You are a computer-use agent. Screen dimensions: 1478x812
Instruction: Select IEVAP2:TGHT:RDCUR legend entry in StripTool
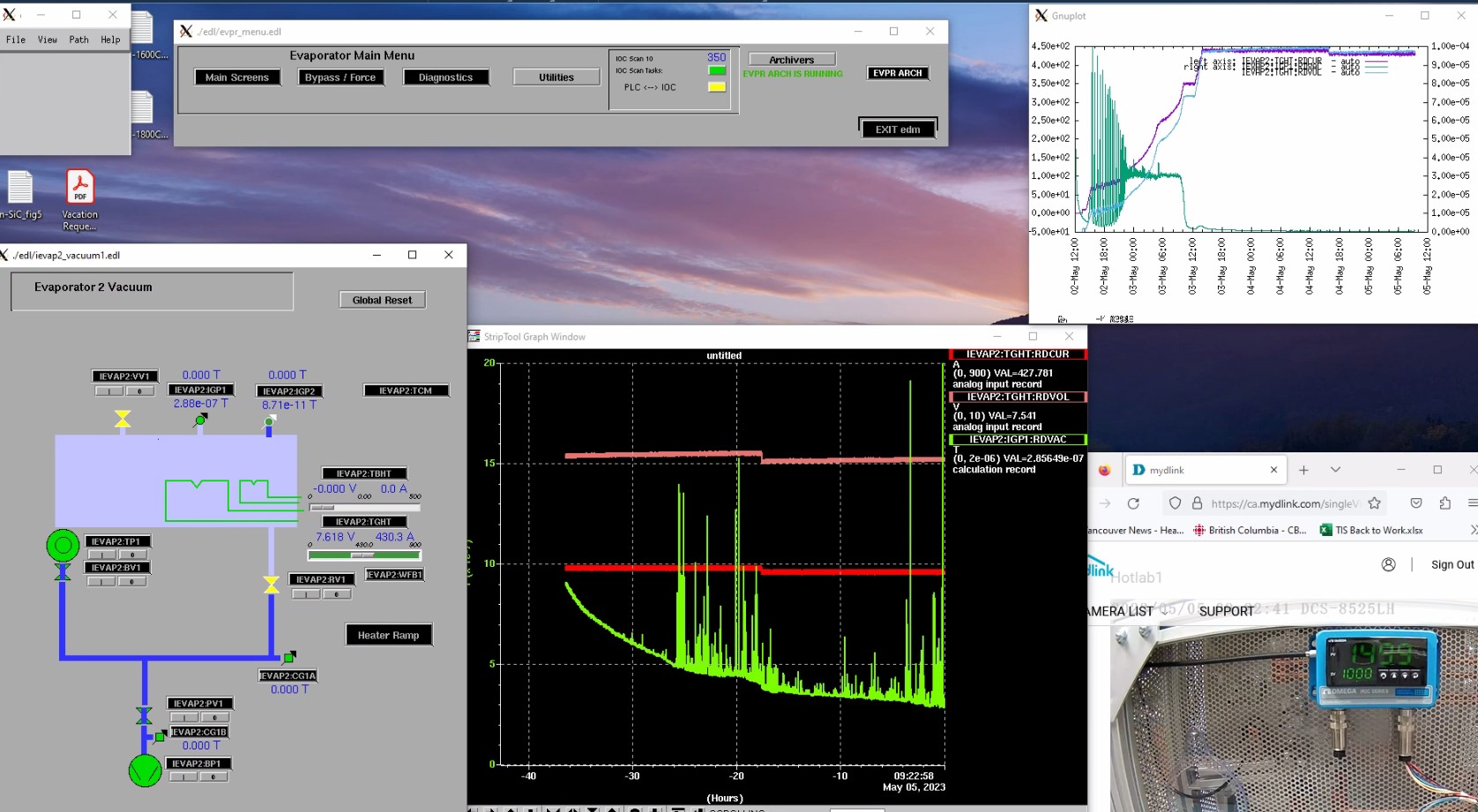point(1018,354)
